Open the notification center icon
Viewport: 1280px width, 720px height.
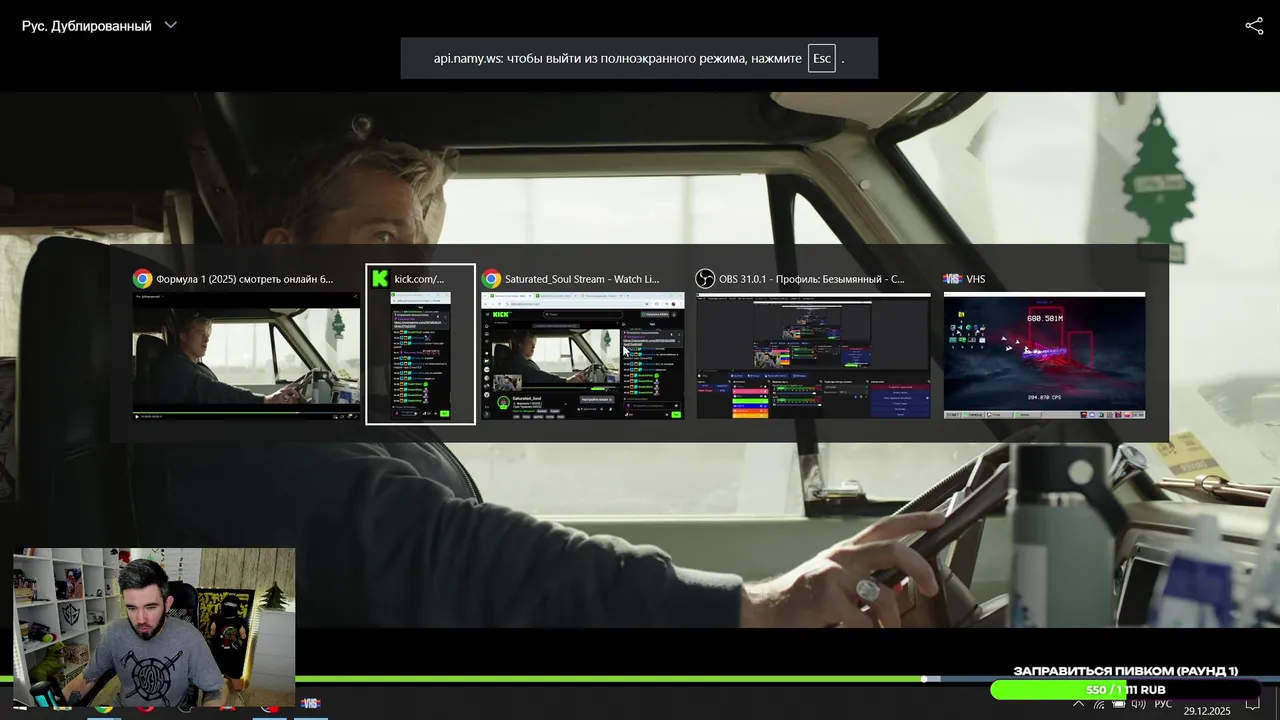point(1253,704)
